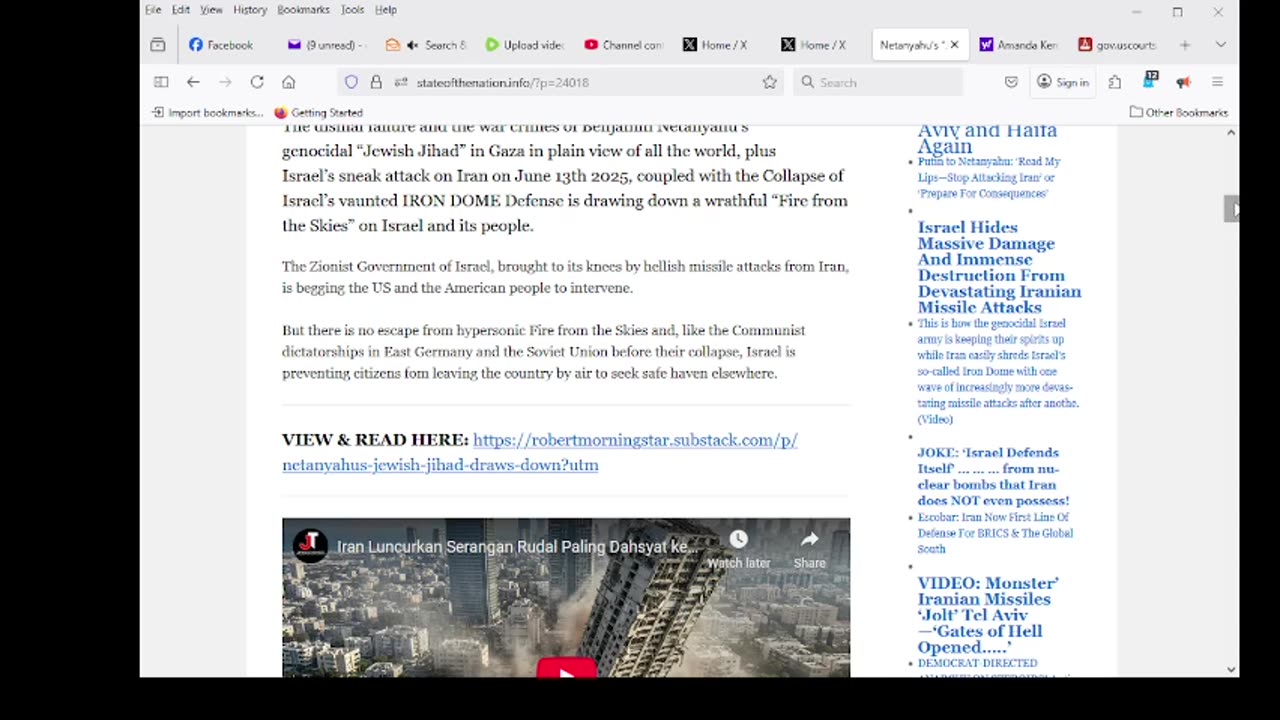Image resolution: width=1280 pixels, height=720 pixels.
Task: Switch to the Amanda Yahoo tab
Action: [1018, 45]
